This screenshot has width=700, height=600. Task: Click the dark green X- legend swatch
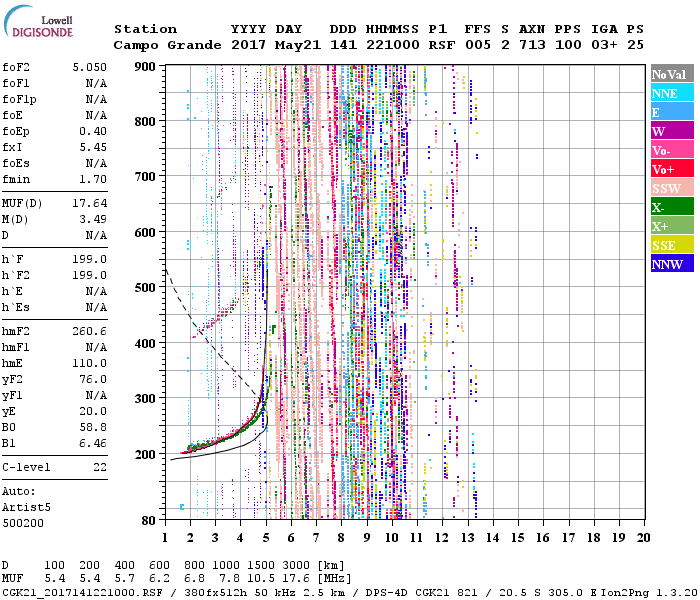(671, 207)
